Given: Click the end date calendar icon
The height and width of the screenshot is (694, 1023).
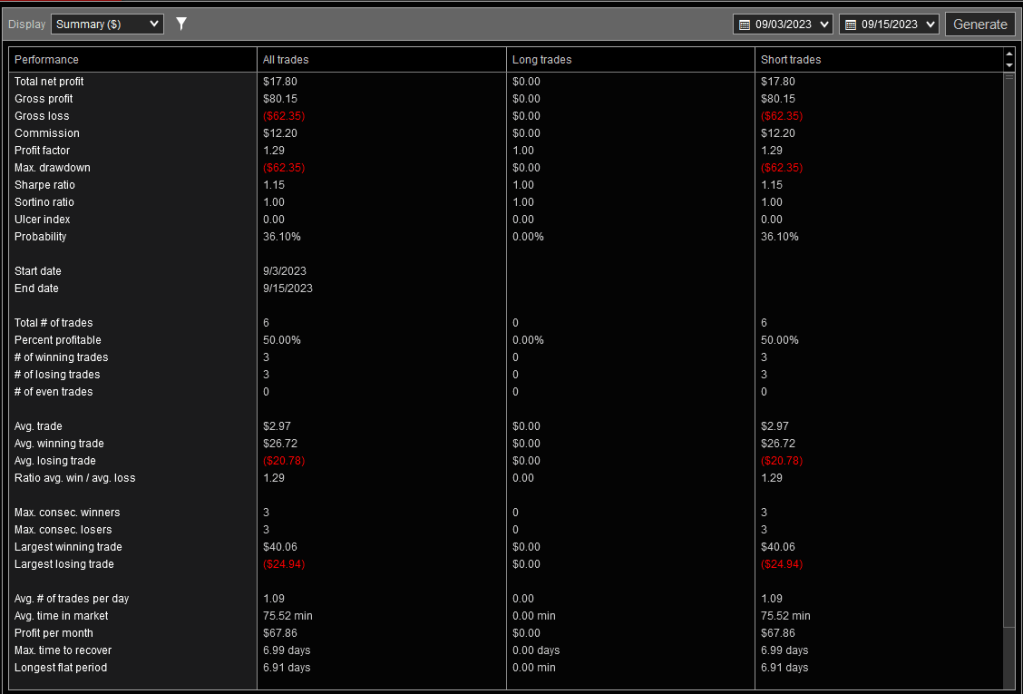Looking at the screenshot, I should (x=850, y=24).
